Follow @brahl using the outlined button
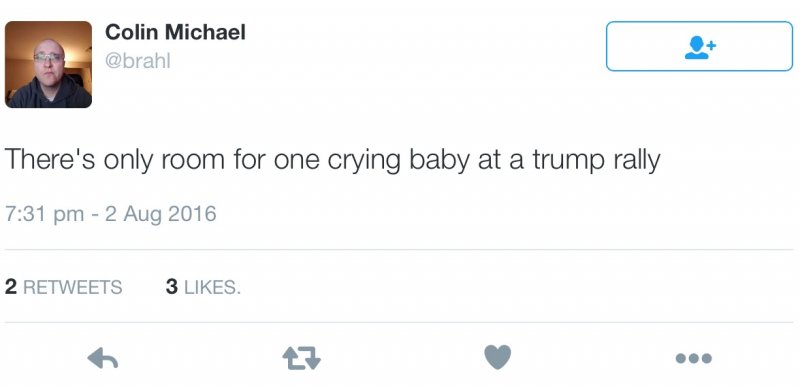Viewport: 800px width, 387px height. click(699, 46)
